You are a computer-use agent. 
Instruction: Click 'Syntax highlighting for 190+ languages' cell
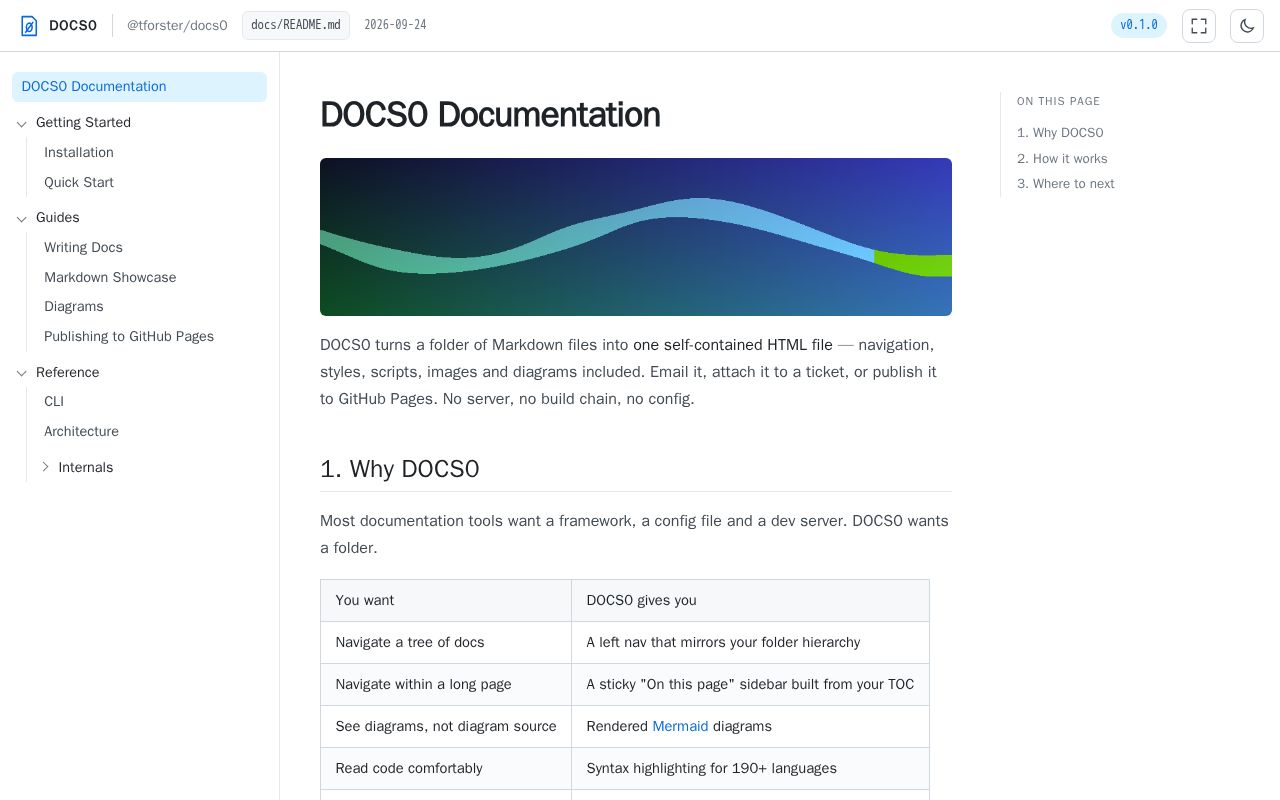(750, 768)
